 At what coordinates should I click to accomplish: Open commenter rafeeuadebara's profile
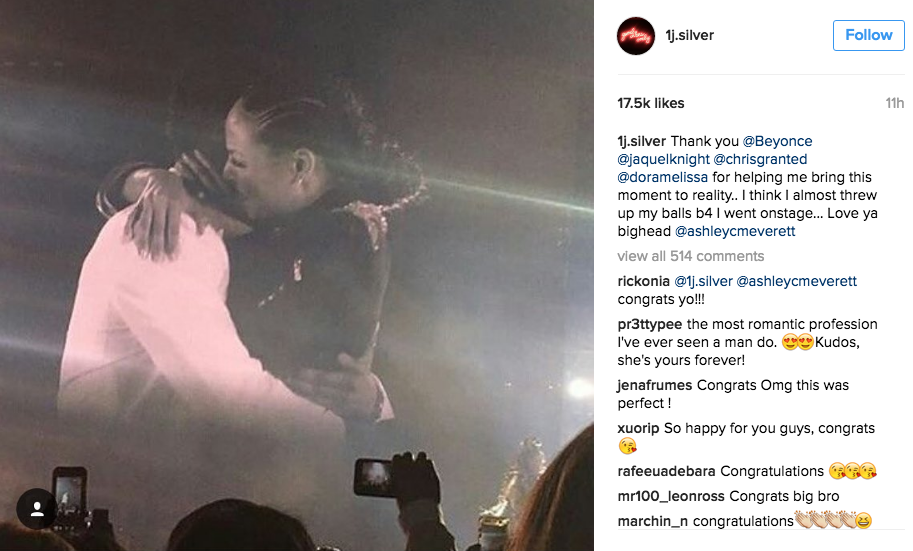click(666, 471)
